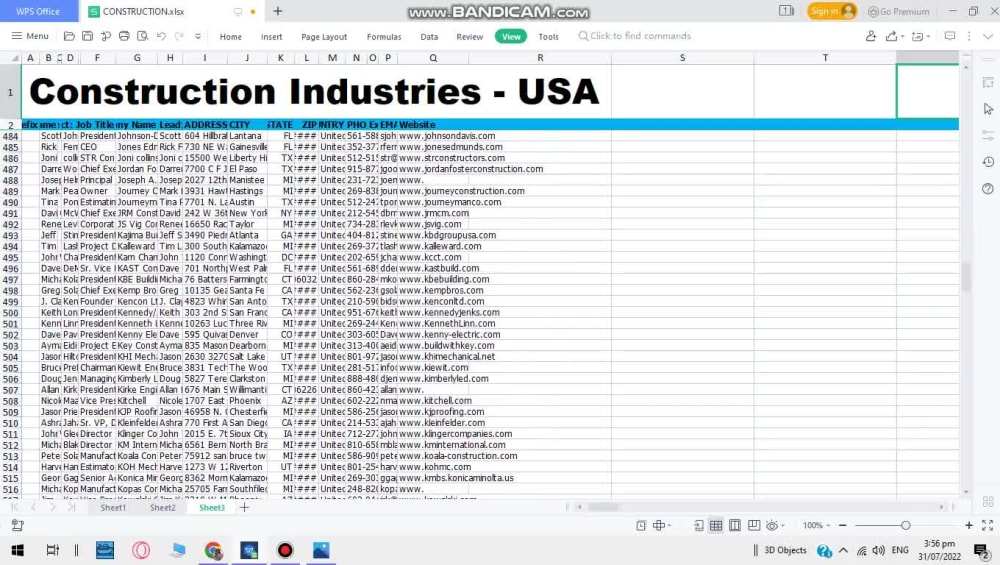Click the horizontal scrollbar thumb

point(603,507)
